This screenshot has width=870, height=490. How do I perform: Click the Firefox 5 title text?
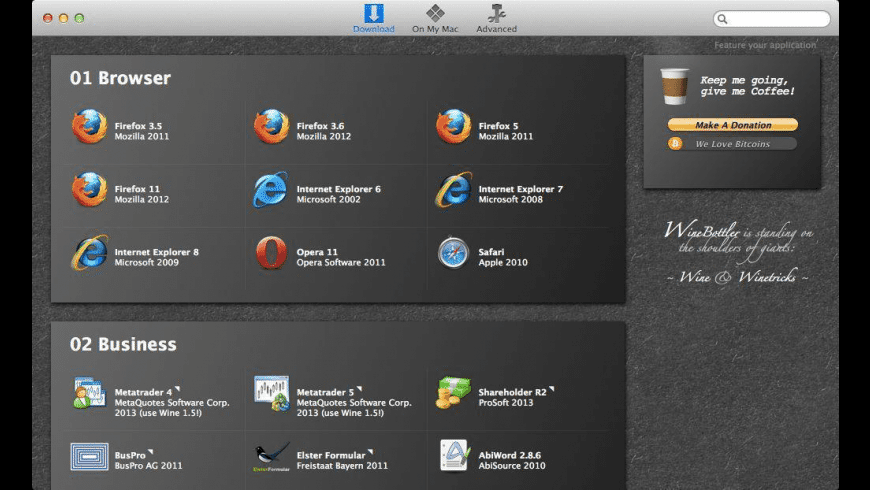click(498, 126)
